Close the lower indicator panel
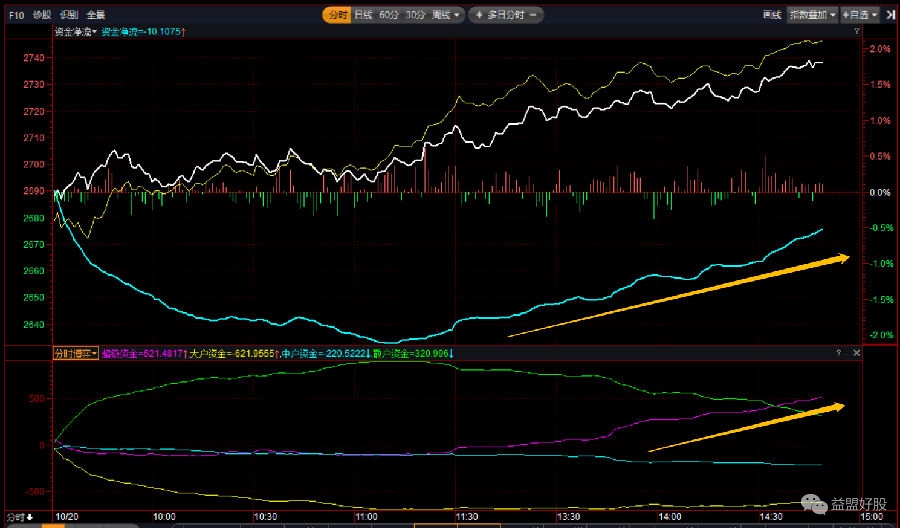 (856, 353)
